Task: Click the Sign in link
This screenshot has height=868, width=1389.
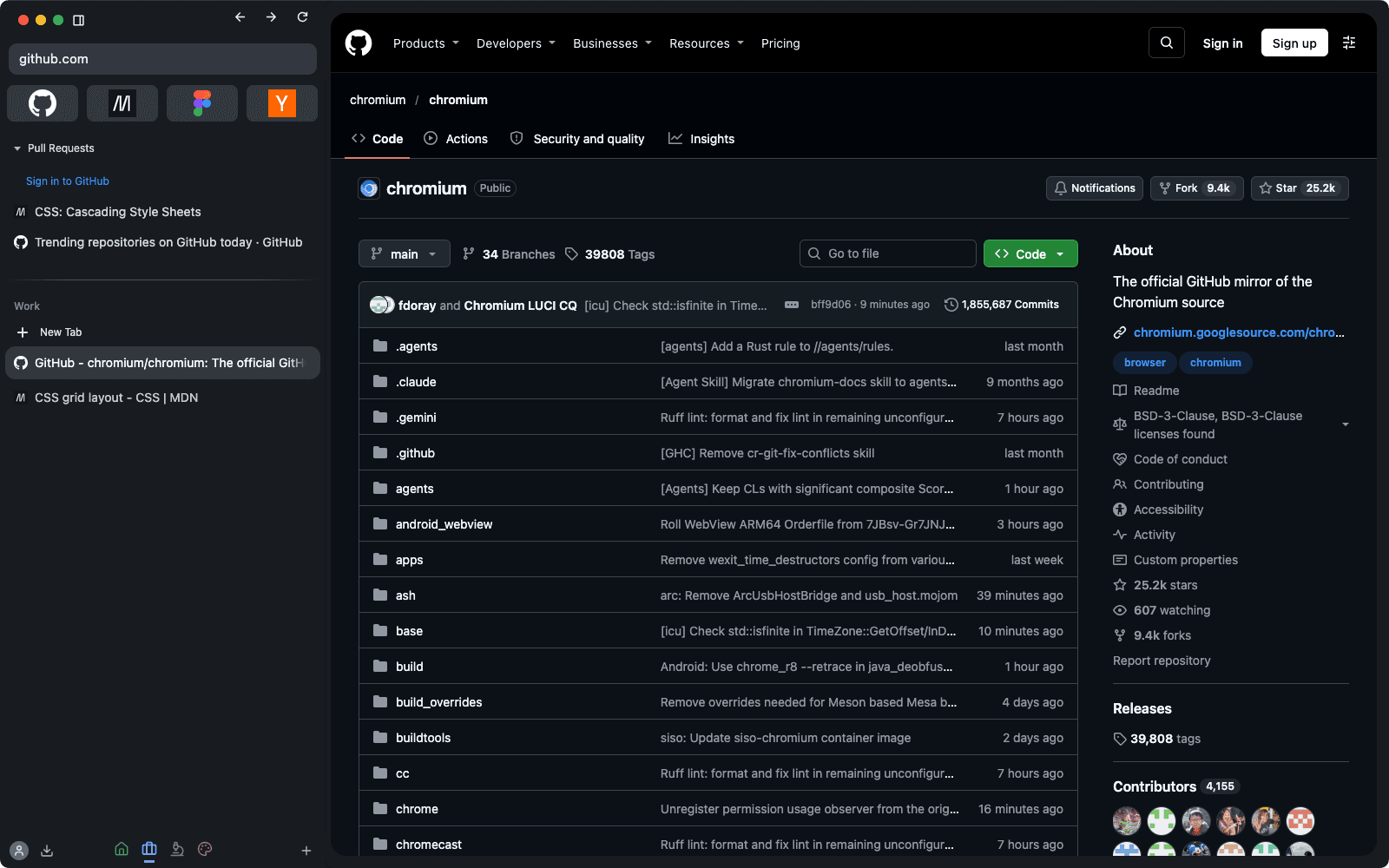Action: tap(1222, 43)
